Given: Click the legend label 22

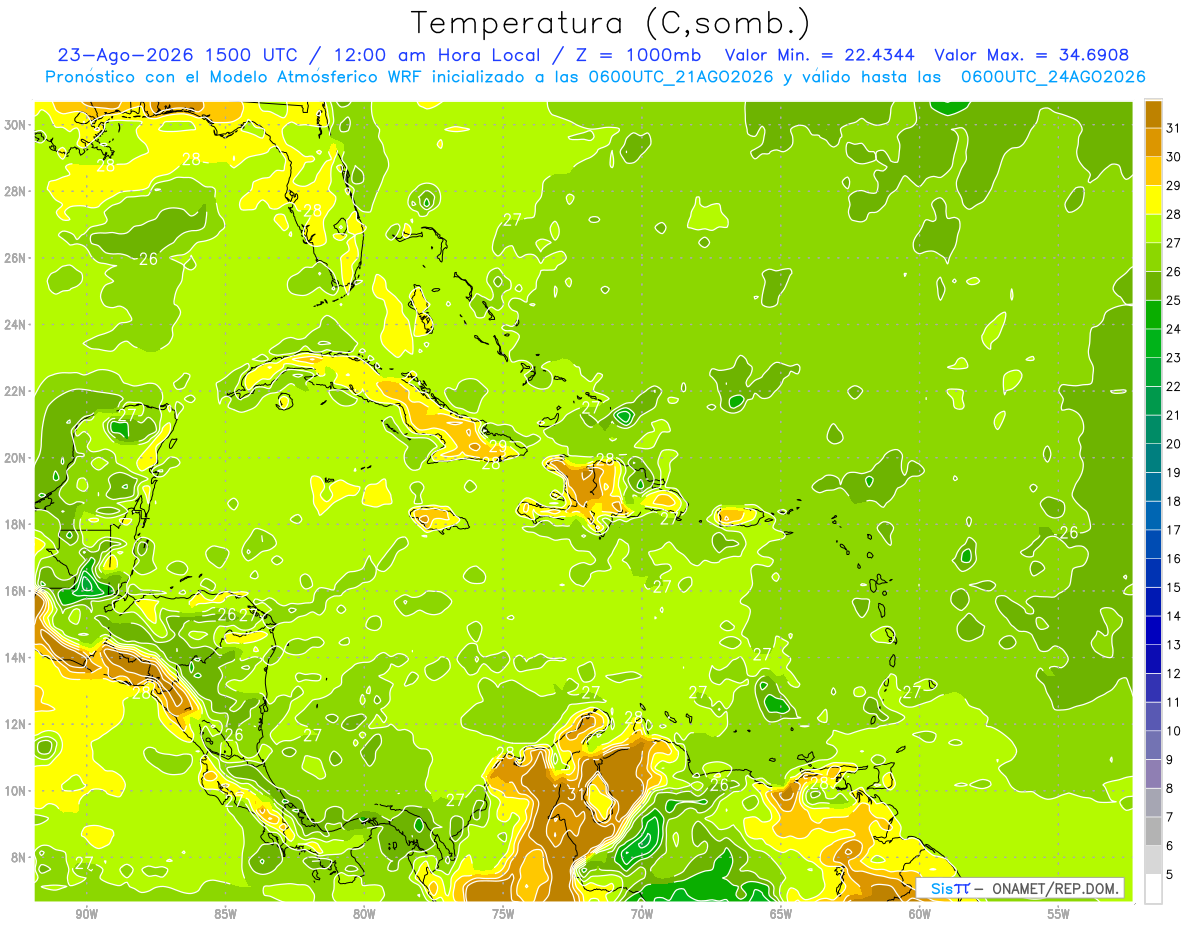Looking at the screenshot, I should pyautogui.click(x=1174, y=386).
